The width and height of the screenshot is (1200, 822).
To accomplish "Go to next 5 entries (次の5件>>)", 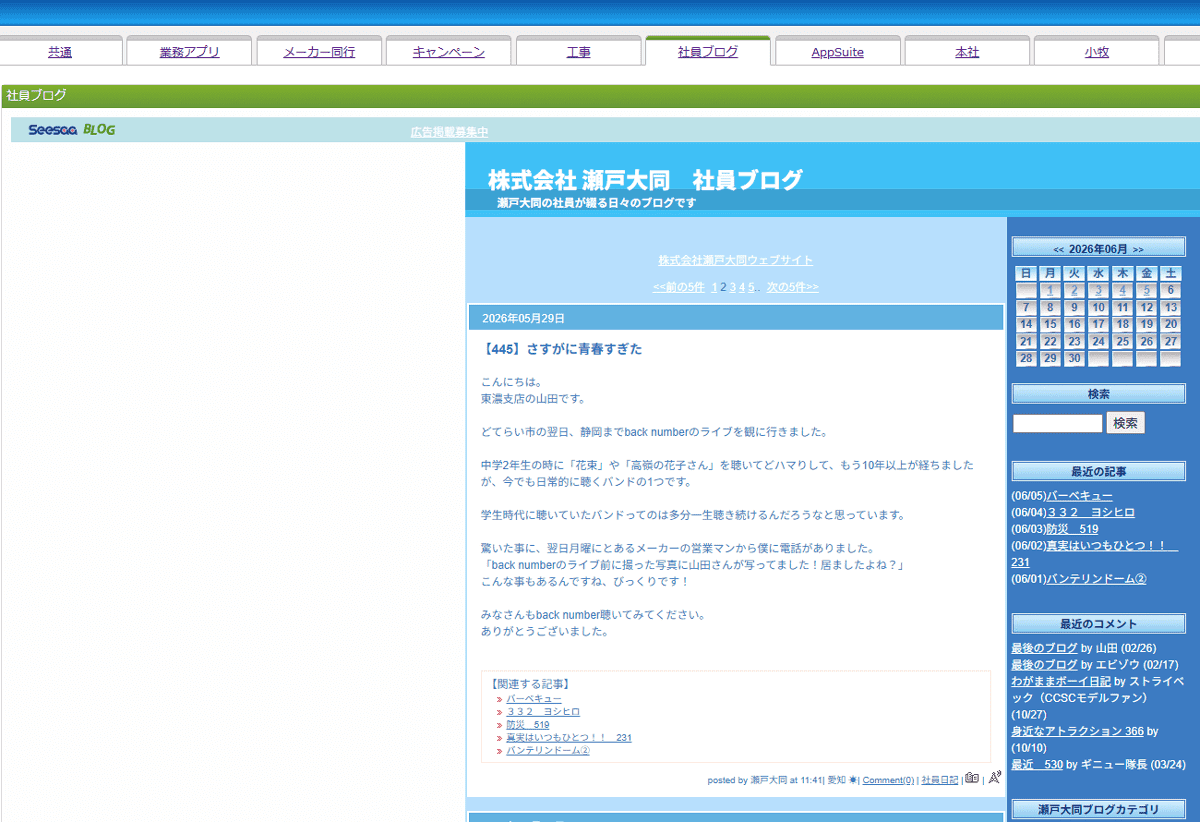I will 792,287.
